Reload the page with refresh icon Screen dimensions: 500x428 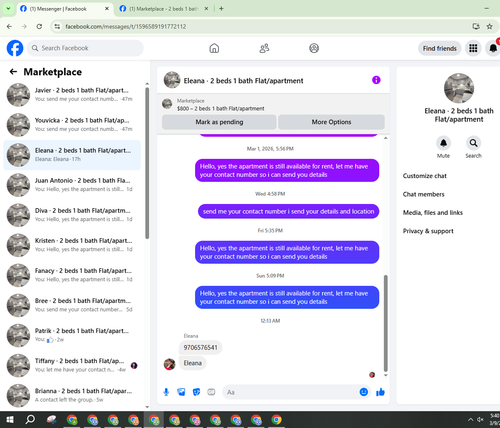pyautogui.click(x=39, y=26)
